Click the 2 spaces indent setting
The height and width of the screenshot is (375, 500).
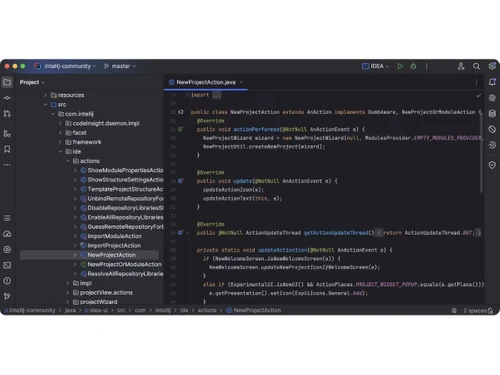pyautogui.click(x=475, y=311)
